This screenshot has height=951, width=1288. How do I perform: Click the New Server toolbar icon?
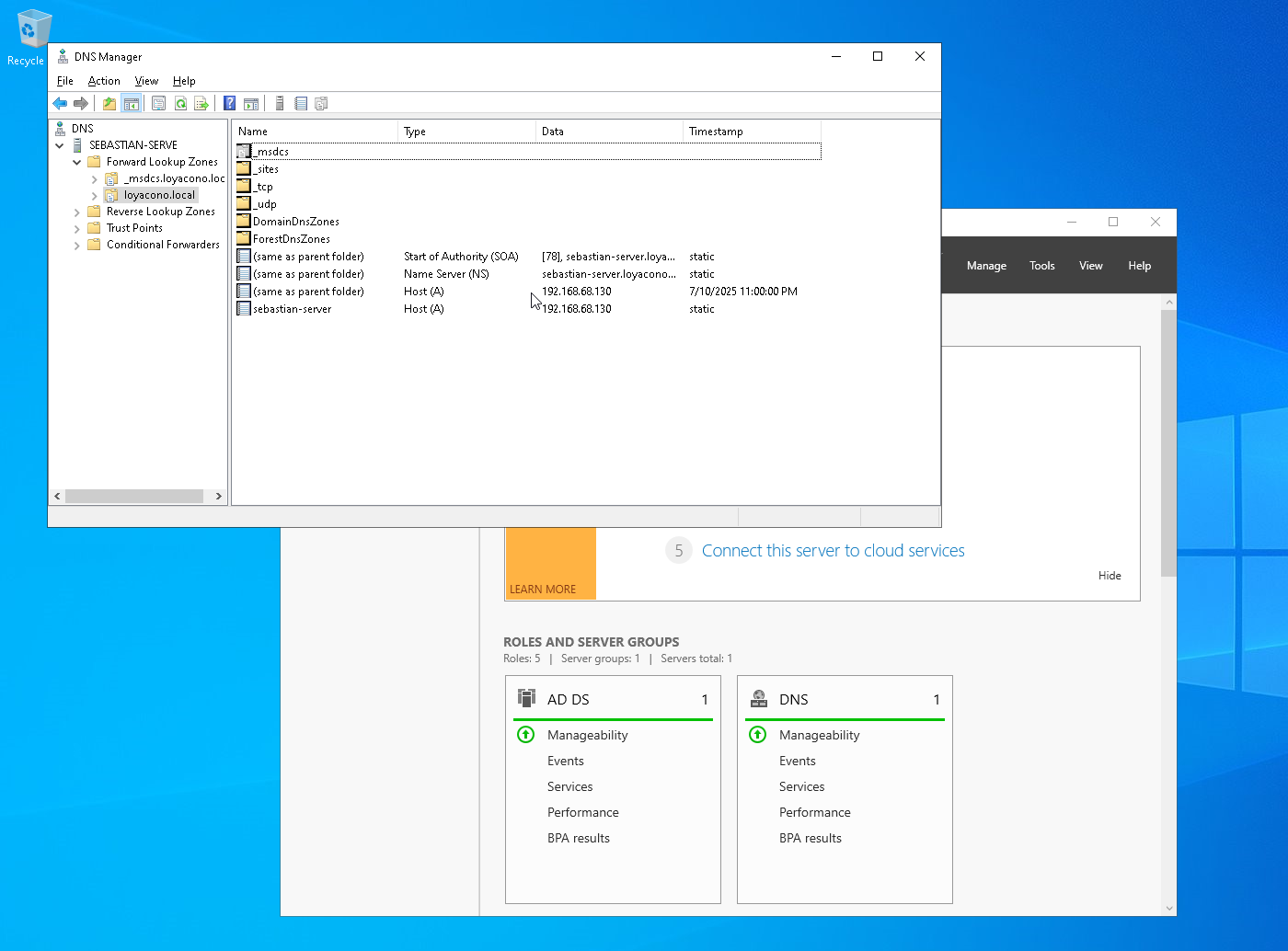point(280,103)
